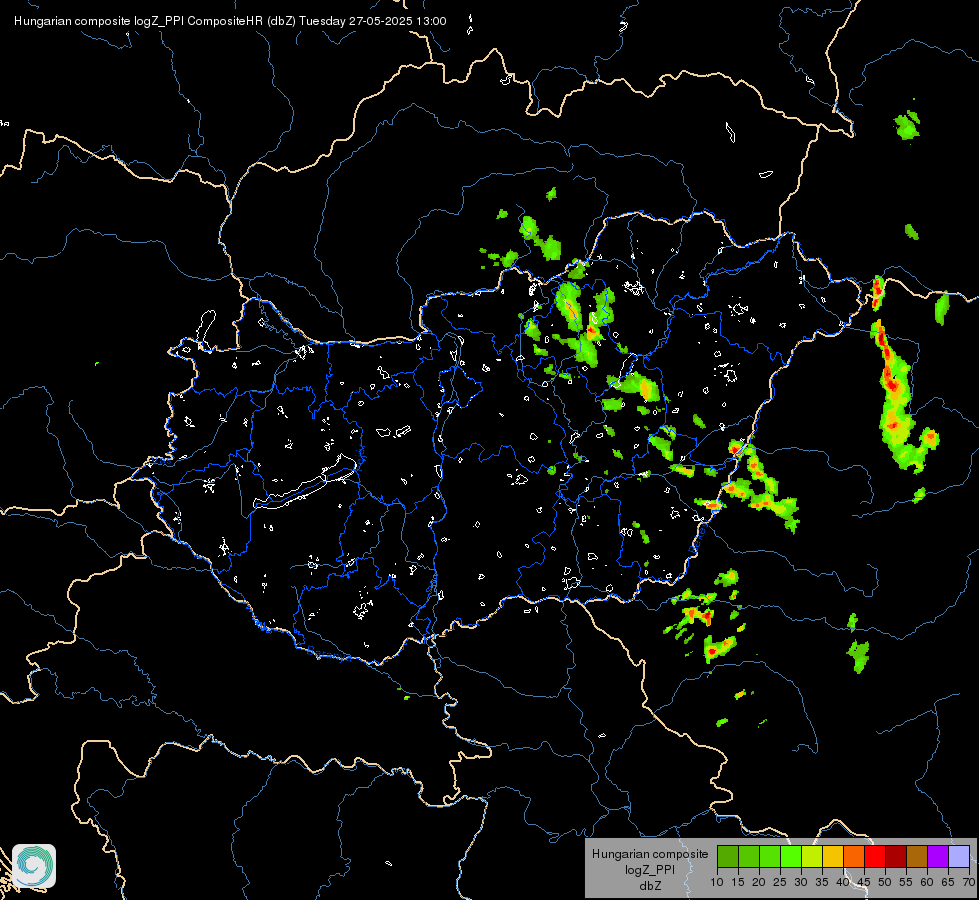This screenshot has height=900, width=979.
Task: Select the 10–15 dBZ dark green swatch
Action: tap(728, 856)
